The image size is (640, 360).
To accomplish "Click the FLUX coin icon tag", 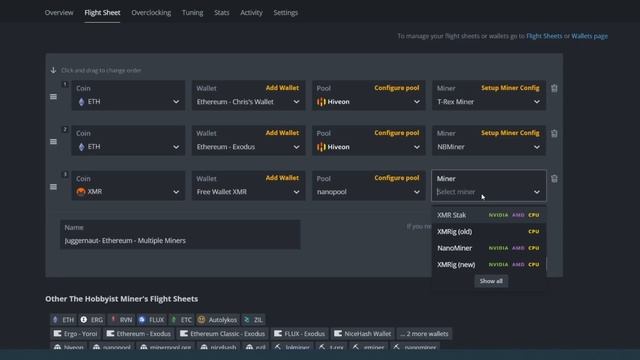I will [142, 320].
